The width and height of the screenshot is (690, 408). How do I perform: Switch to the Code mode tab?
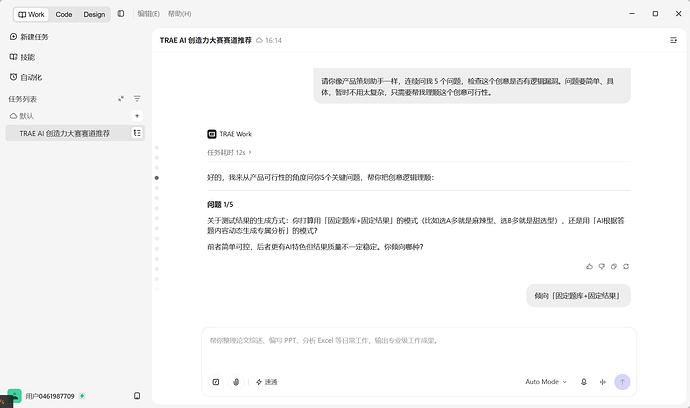(x=64, y=14)
